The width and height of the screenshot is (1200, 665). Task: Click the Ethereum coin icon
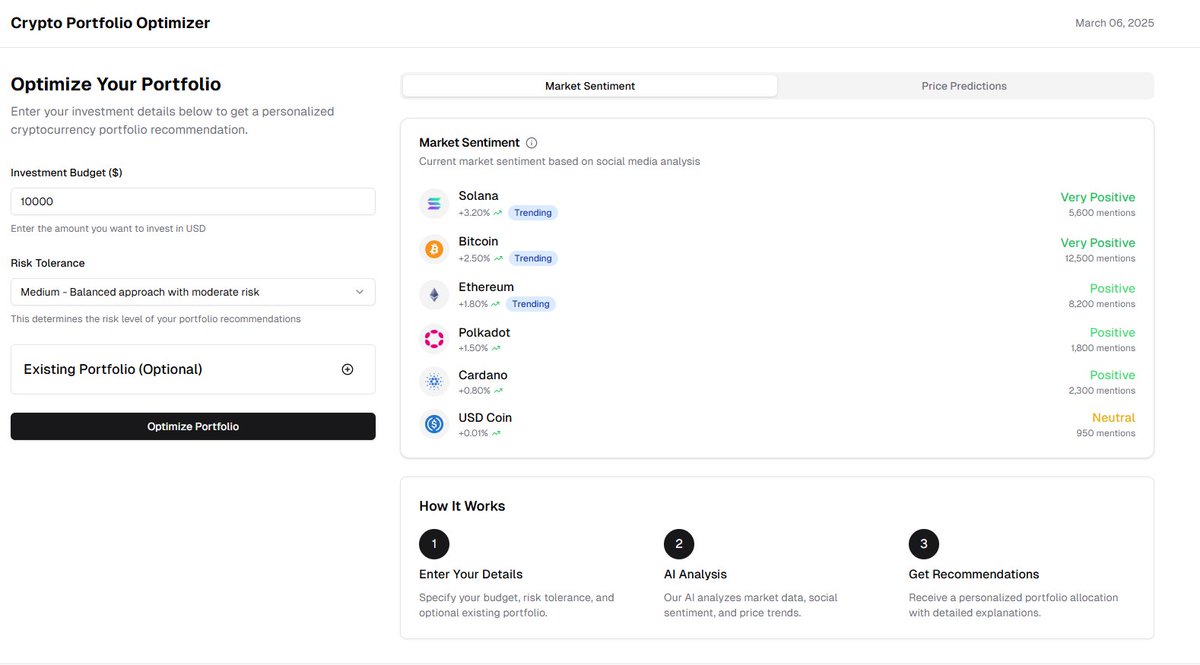(434, 295)
